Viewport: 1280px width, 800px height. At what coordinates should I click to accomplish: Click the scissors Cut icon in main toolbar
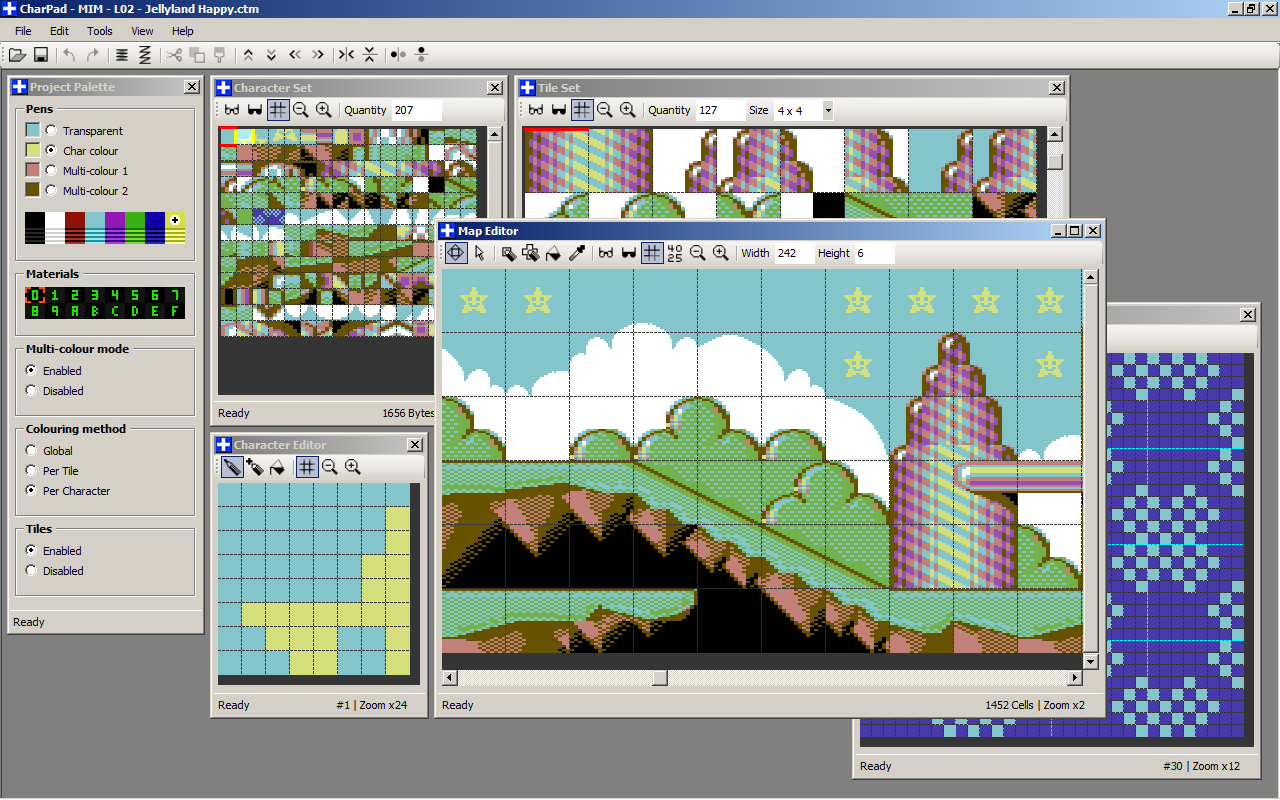tap(174, 55)
